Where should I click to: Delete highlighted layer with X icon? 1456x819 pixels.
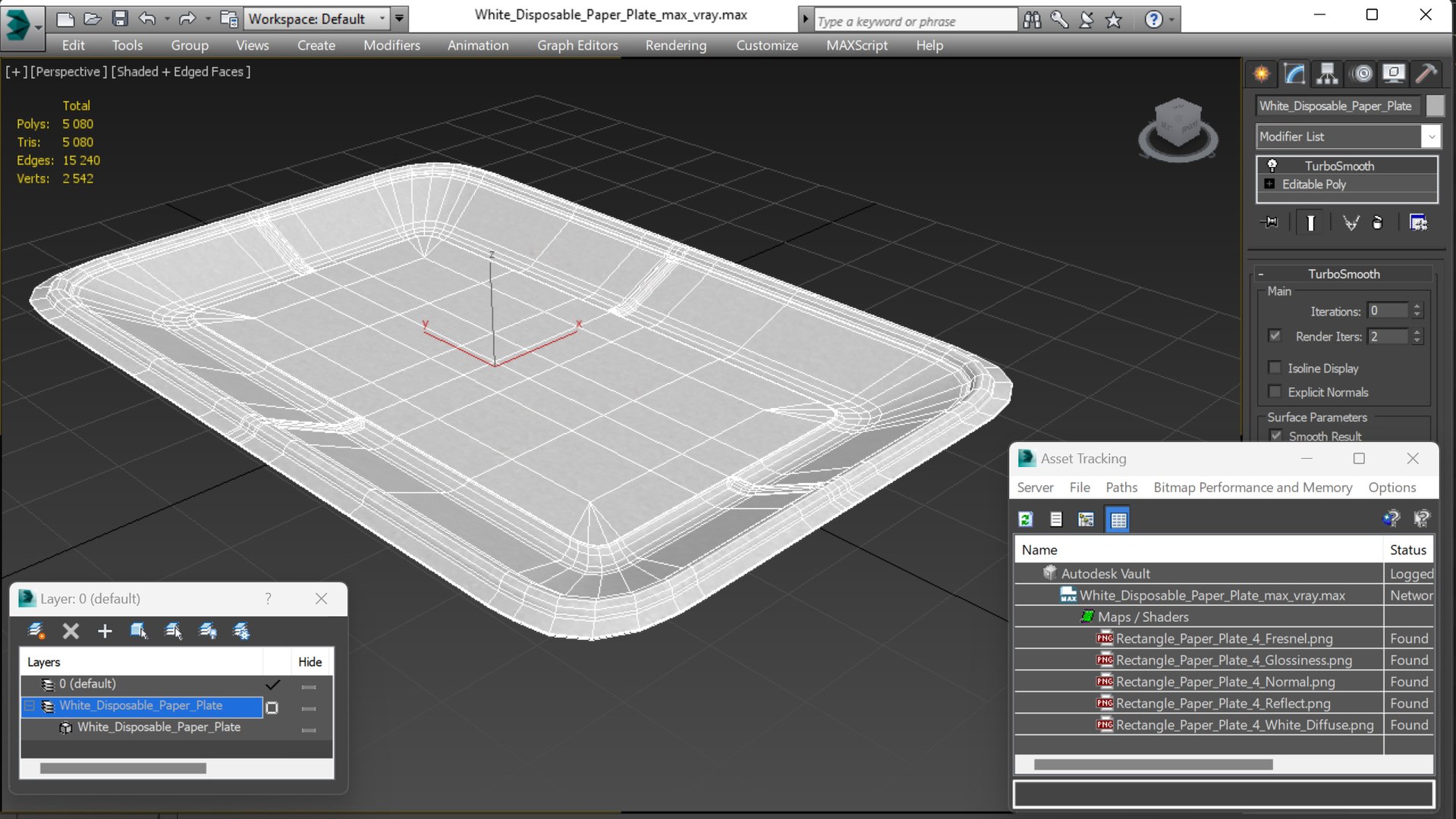(x=71, y=631)
